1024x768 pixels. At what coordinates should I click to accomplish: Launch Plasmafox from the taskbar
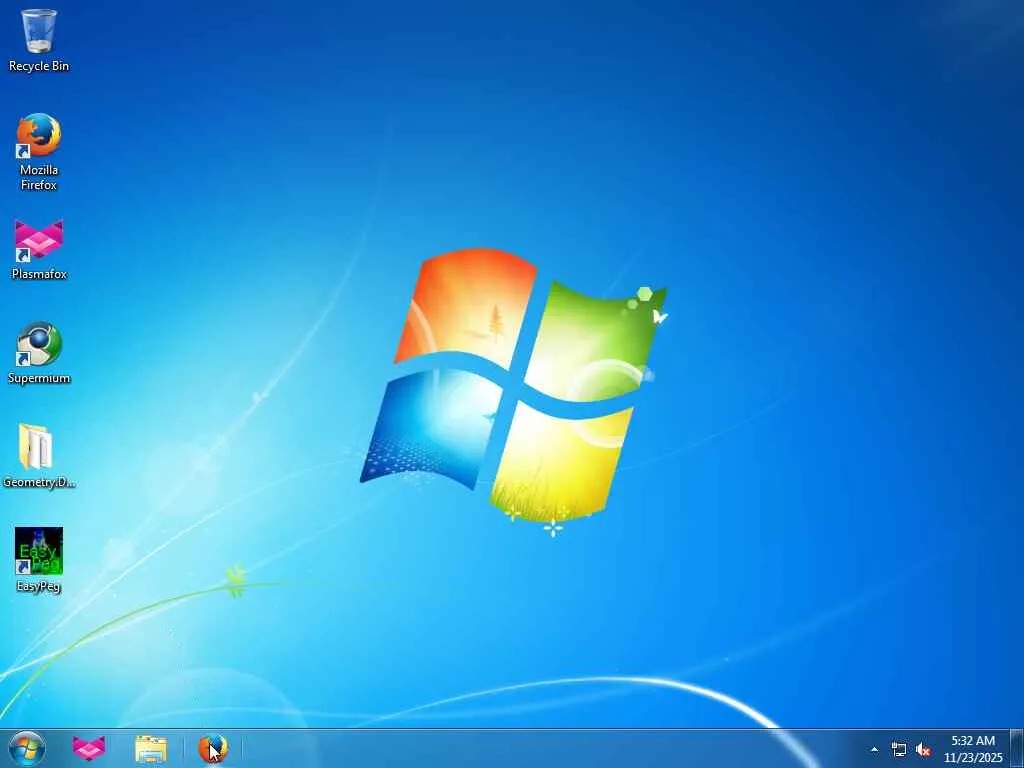[x=89, y=748]
